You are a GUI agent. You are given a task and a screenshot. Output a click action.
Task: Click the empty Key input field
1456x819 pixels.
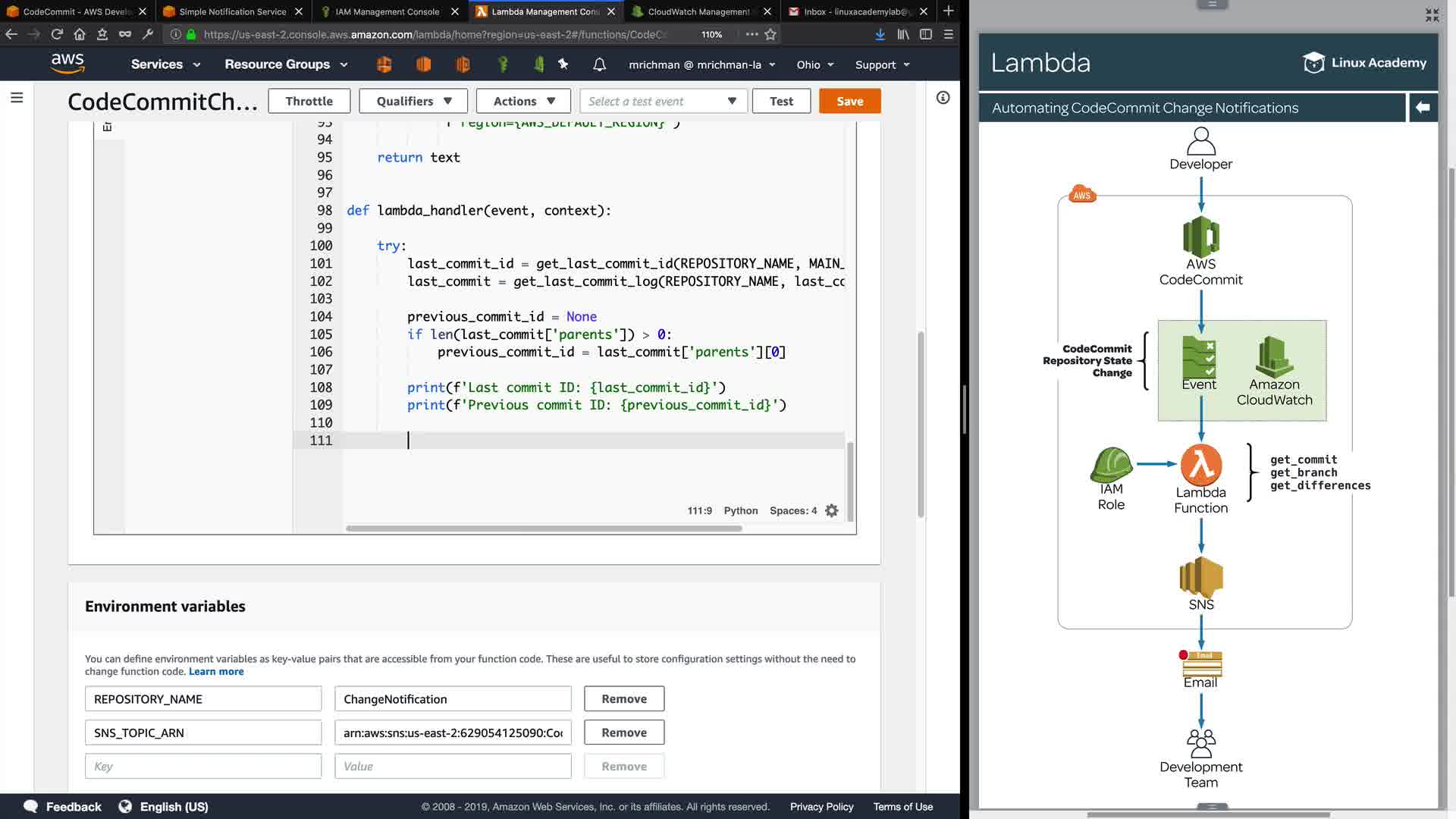tap(202, 766)
